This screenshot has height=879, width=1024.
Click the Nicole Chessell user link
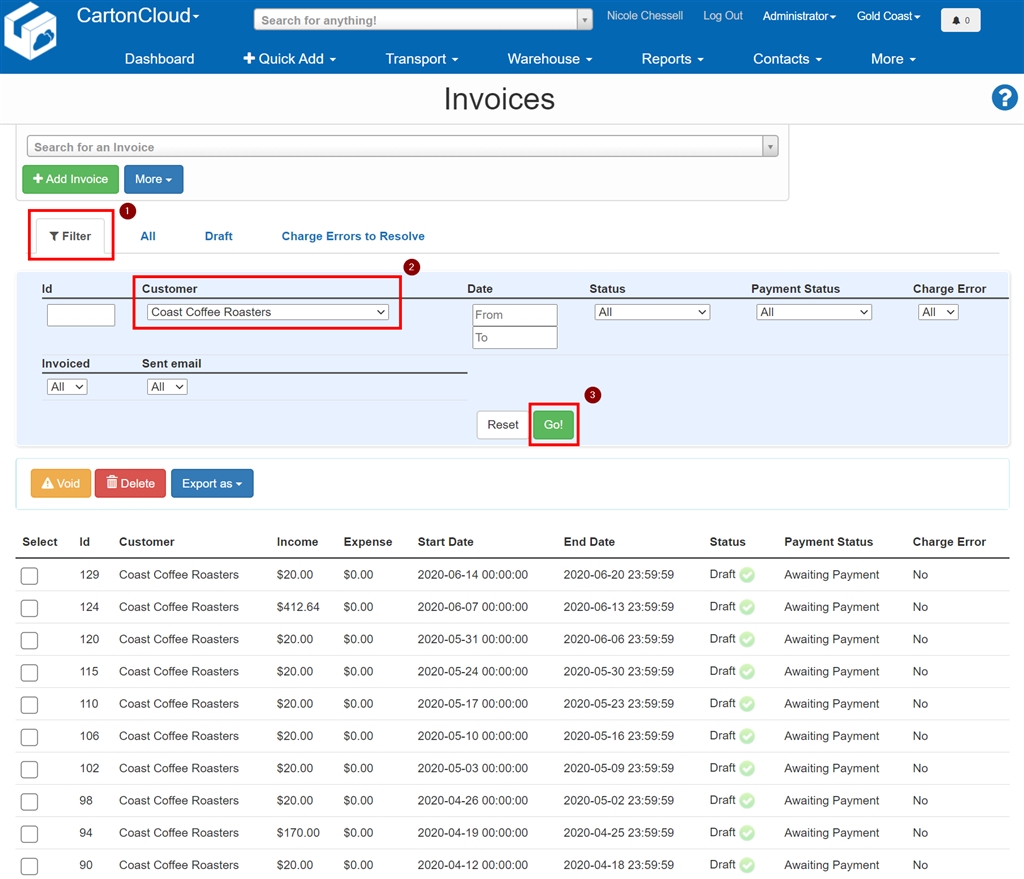645,16
